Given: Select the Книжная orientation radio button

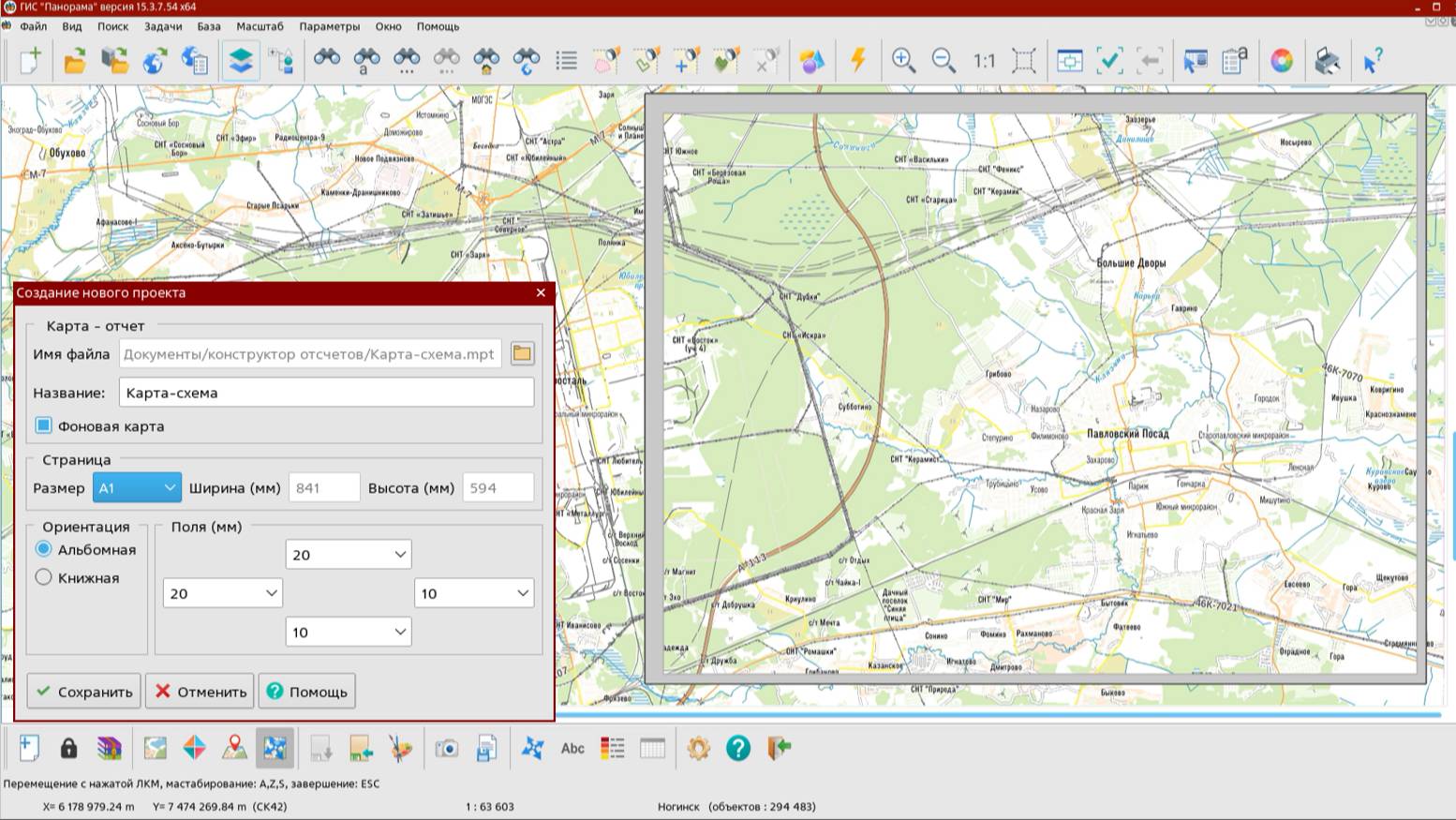Looking at the screenshot, I should click(44, 577).
